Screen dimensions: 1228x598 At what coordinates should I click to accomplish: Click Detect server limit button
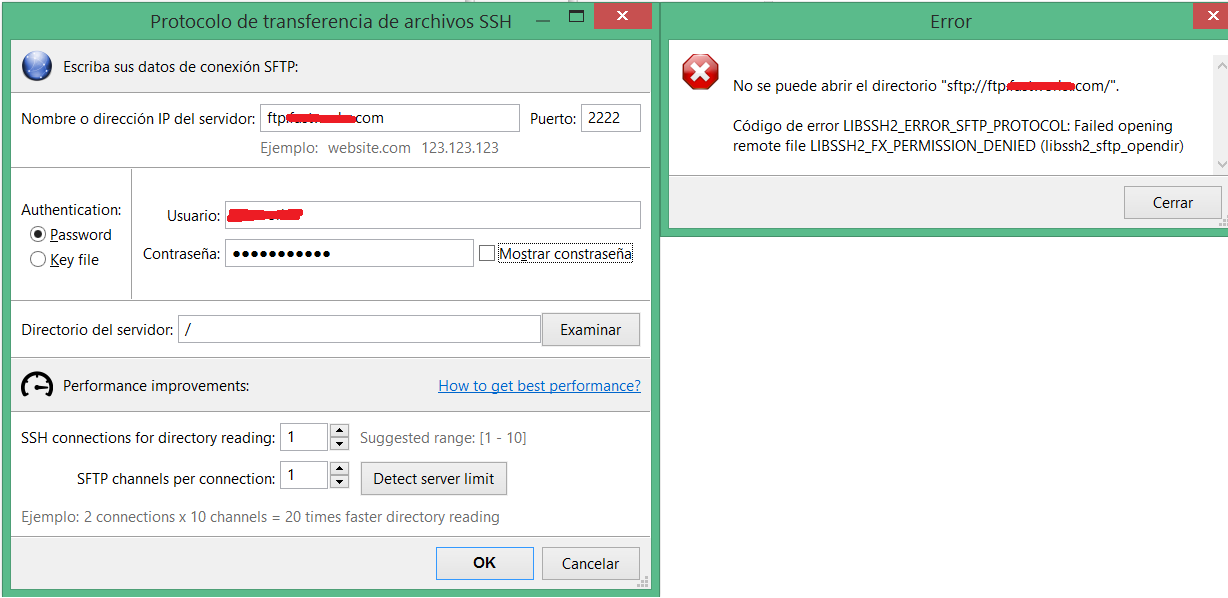(434, 478)
